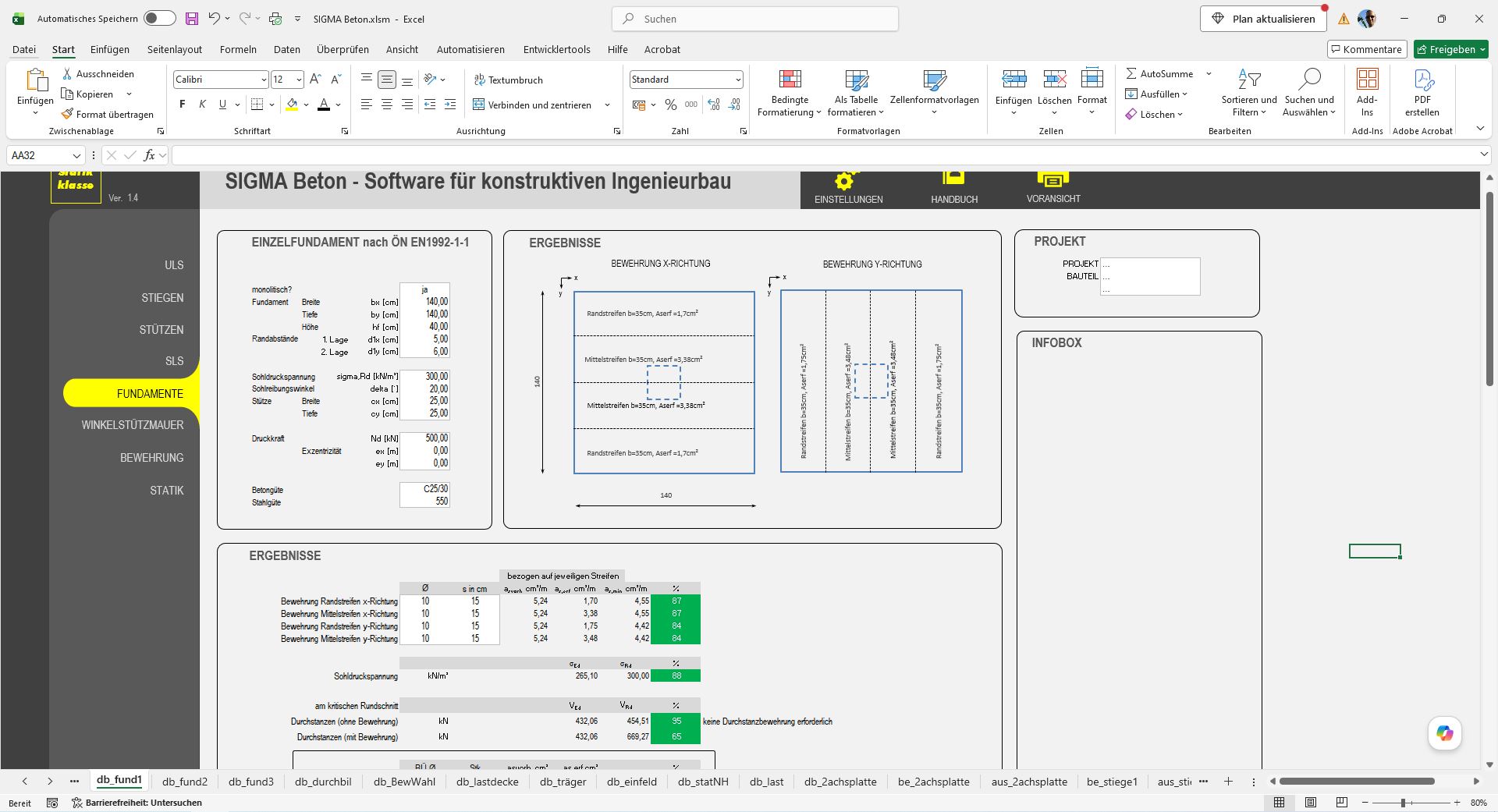Add a new sheet with plus button
The image size is (1498, 812).
pyautogui.click(x=1228, y=782)
